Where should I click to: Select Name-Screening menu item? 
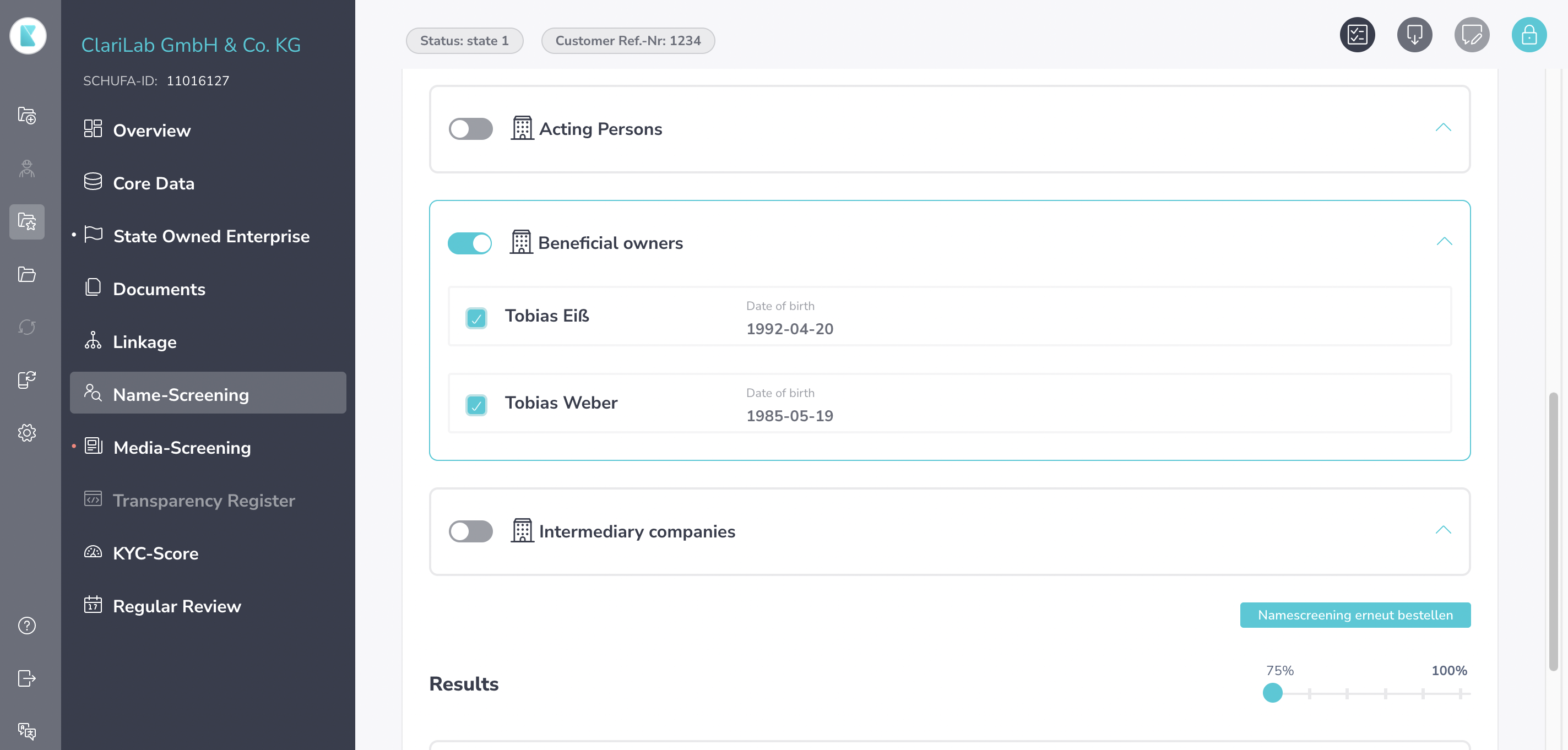pyautogui.click(x=208, y=393)
